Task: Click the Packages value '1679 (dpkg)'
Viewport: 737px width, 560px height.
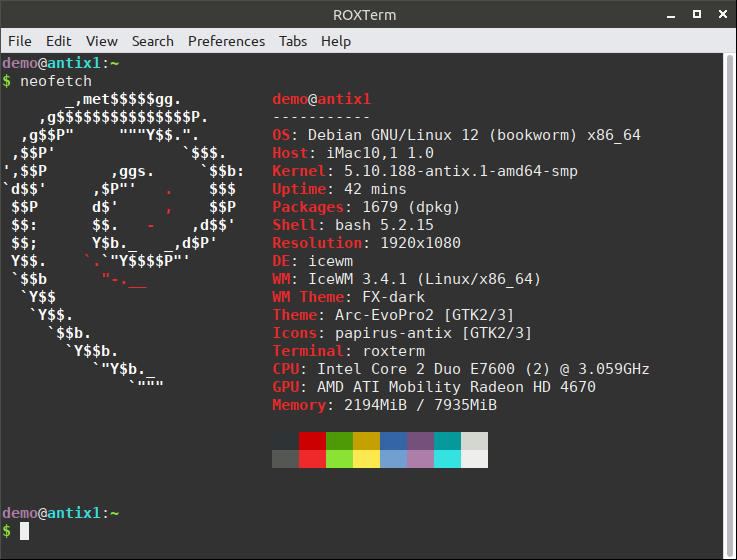Action: click(x=411, y=207)
